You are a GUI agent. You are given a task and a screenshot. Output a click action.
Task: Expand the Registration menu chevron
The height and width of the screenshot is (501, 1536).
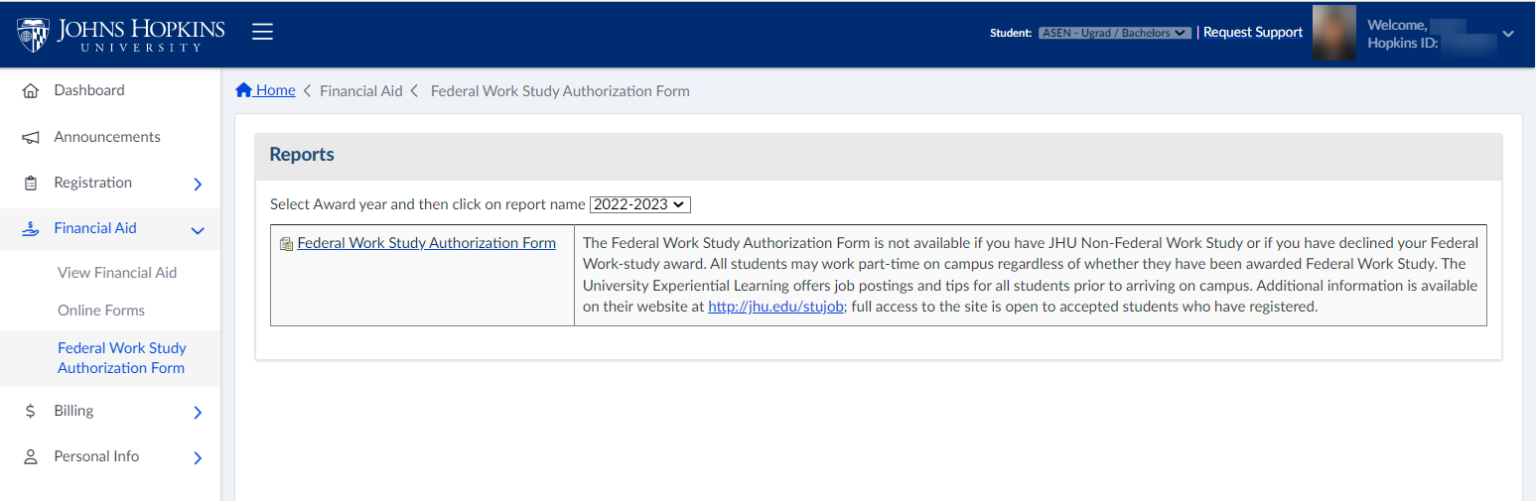coord(197,184)
